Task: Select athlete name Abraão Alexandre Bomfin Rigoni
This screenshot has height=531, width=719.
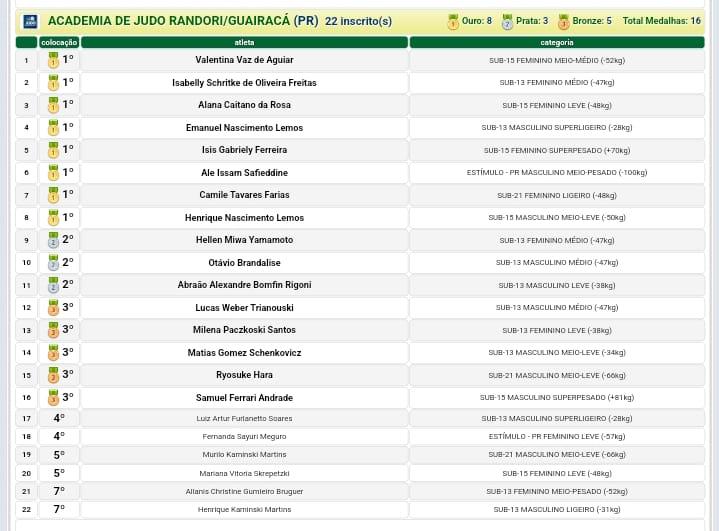Action: tap(244, 285)
